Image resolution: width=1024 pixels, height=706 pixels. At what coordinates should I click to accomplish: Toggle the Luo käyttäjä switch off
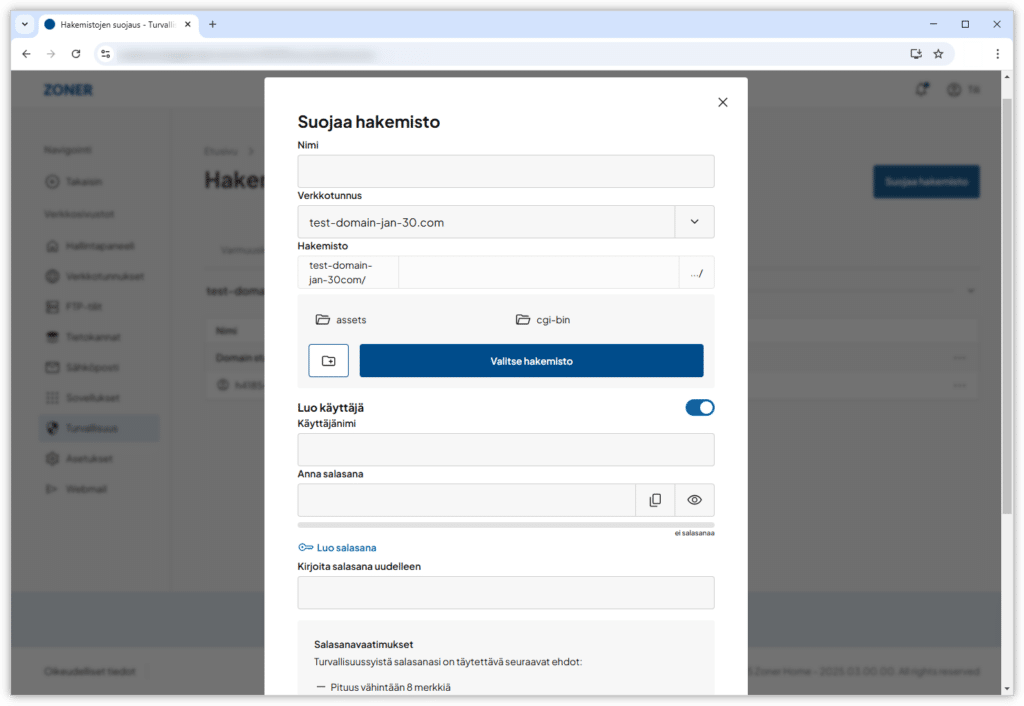click(x=699, y=407)
